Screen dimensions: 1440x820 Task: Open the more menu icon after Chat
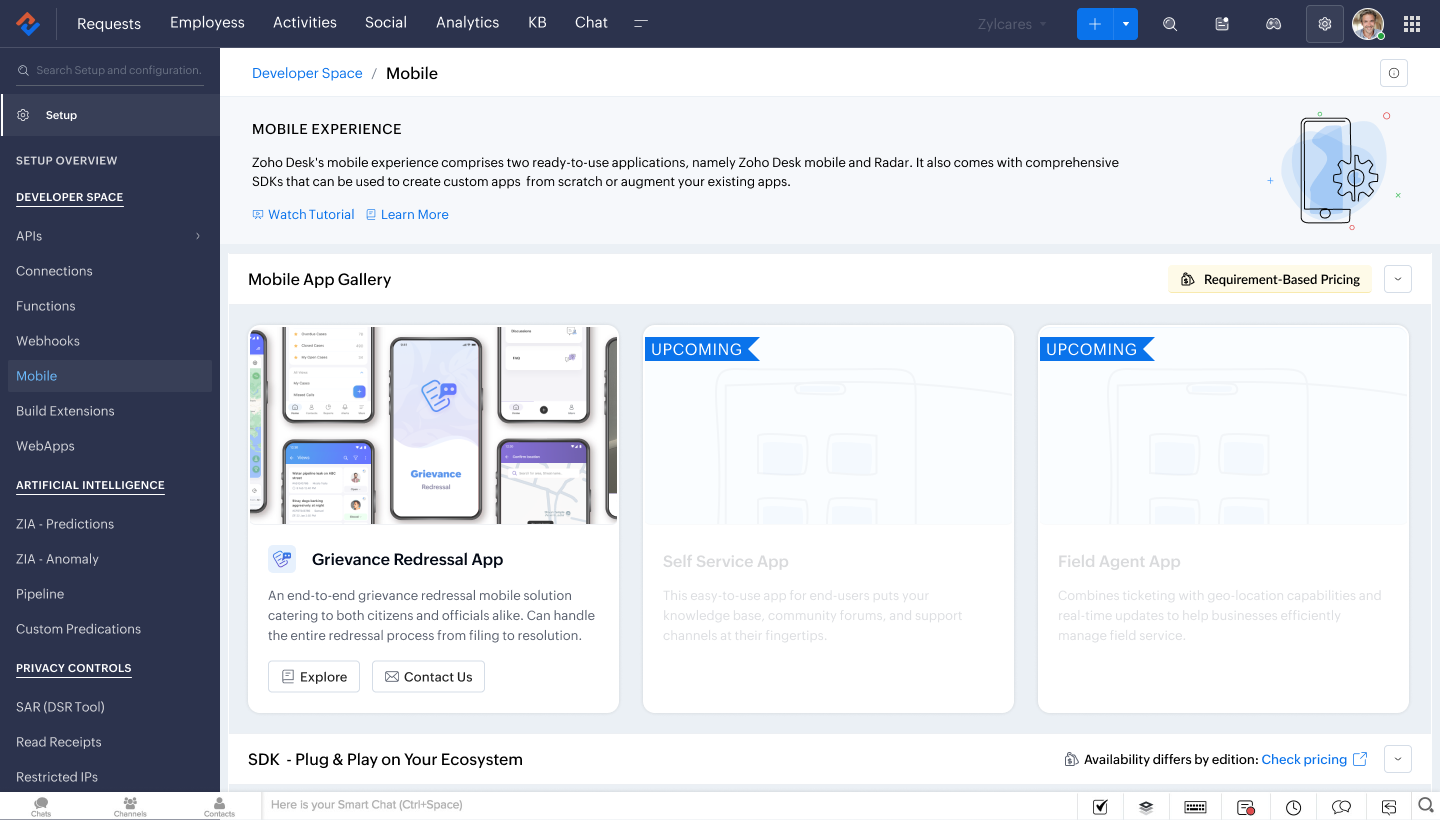pyautogui.click(x=641, y=23)
